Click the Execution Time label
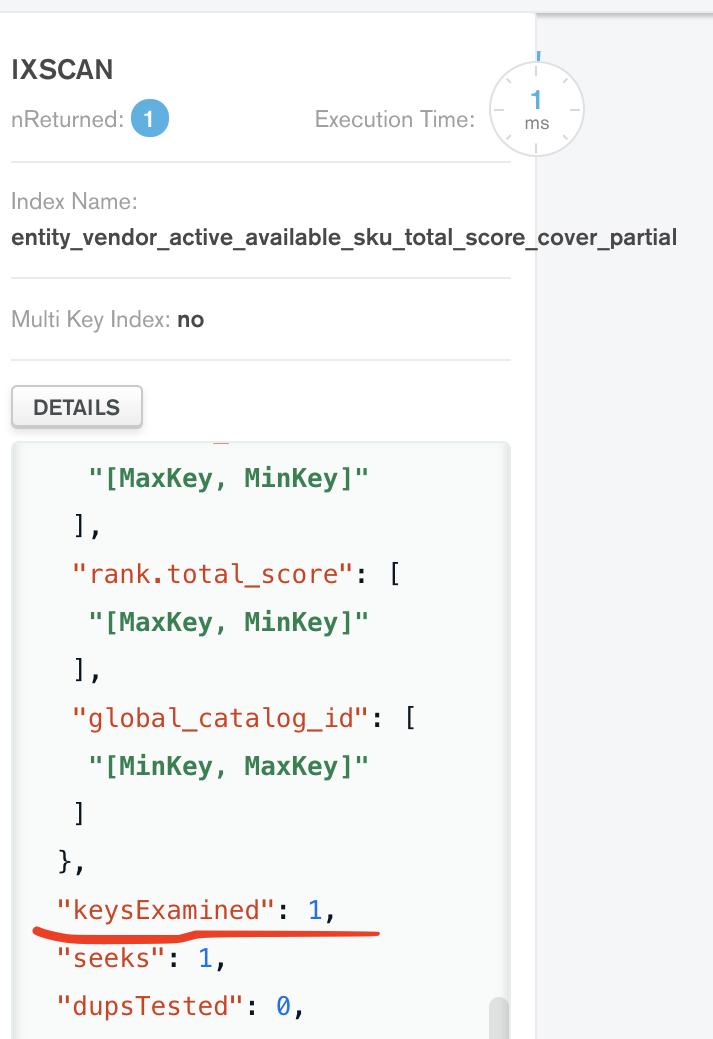This screenshot has width=713, height=1039. point(394,120)
